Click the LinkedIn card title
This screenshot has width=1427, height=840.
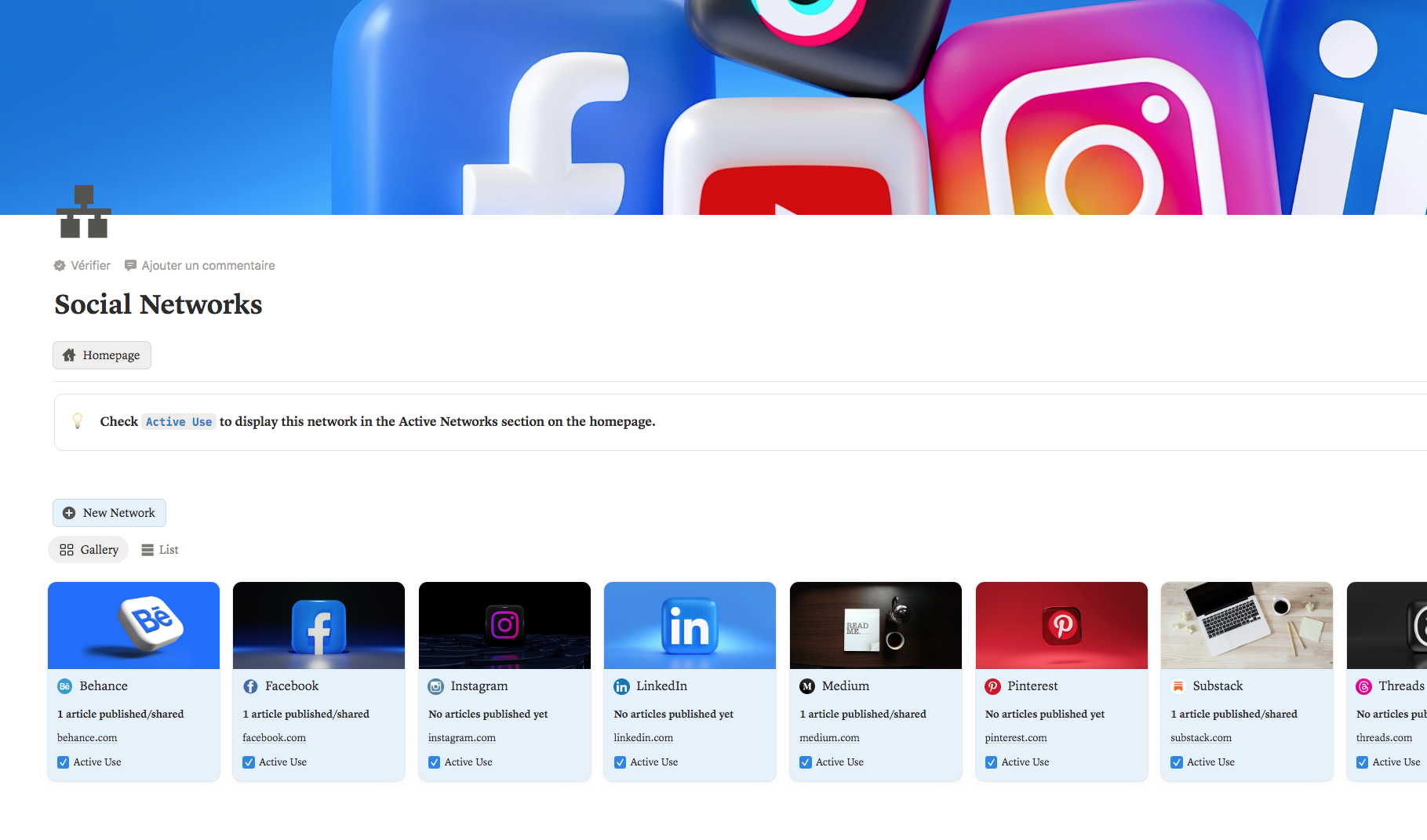661,686
